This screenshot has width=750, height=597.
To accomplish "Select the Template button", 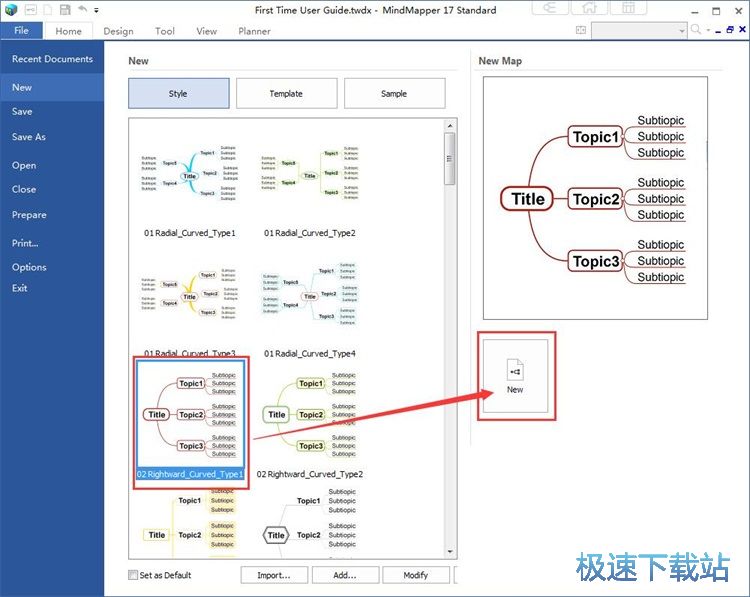I will coord(286,93).
